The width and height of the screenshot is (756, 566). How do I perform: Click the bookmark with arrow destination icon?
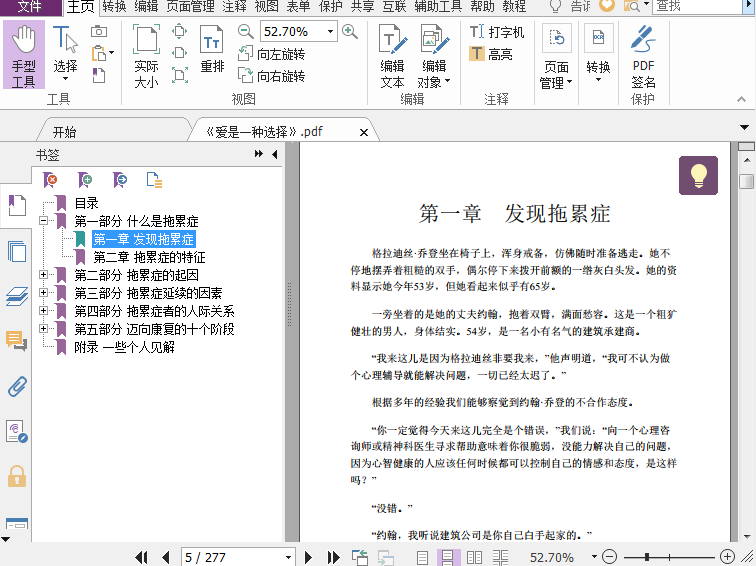click(x=120, y=180)
